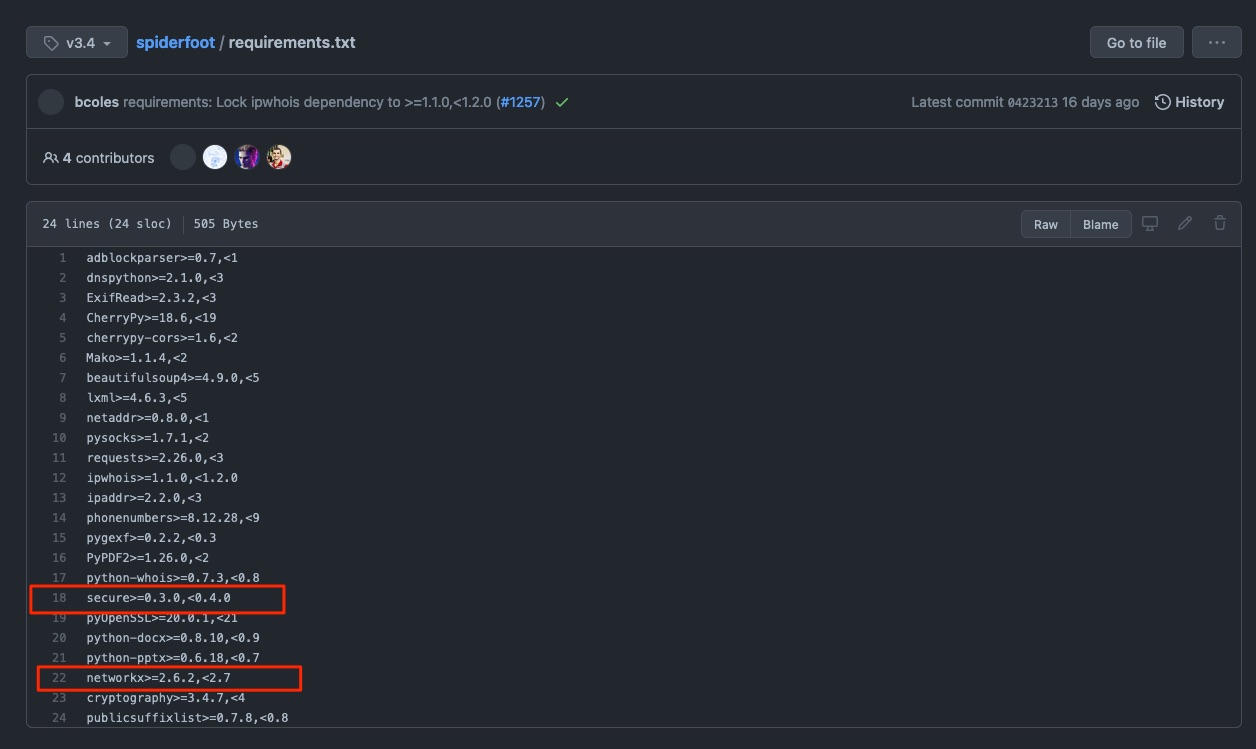Delete the file using the trash icon
Image resolution: width=1256 pixels, height=749 pixels.
coord(1219,223)
